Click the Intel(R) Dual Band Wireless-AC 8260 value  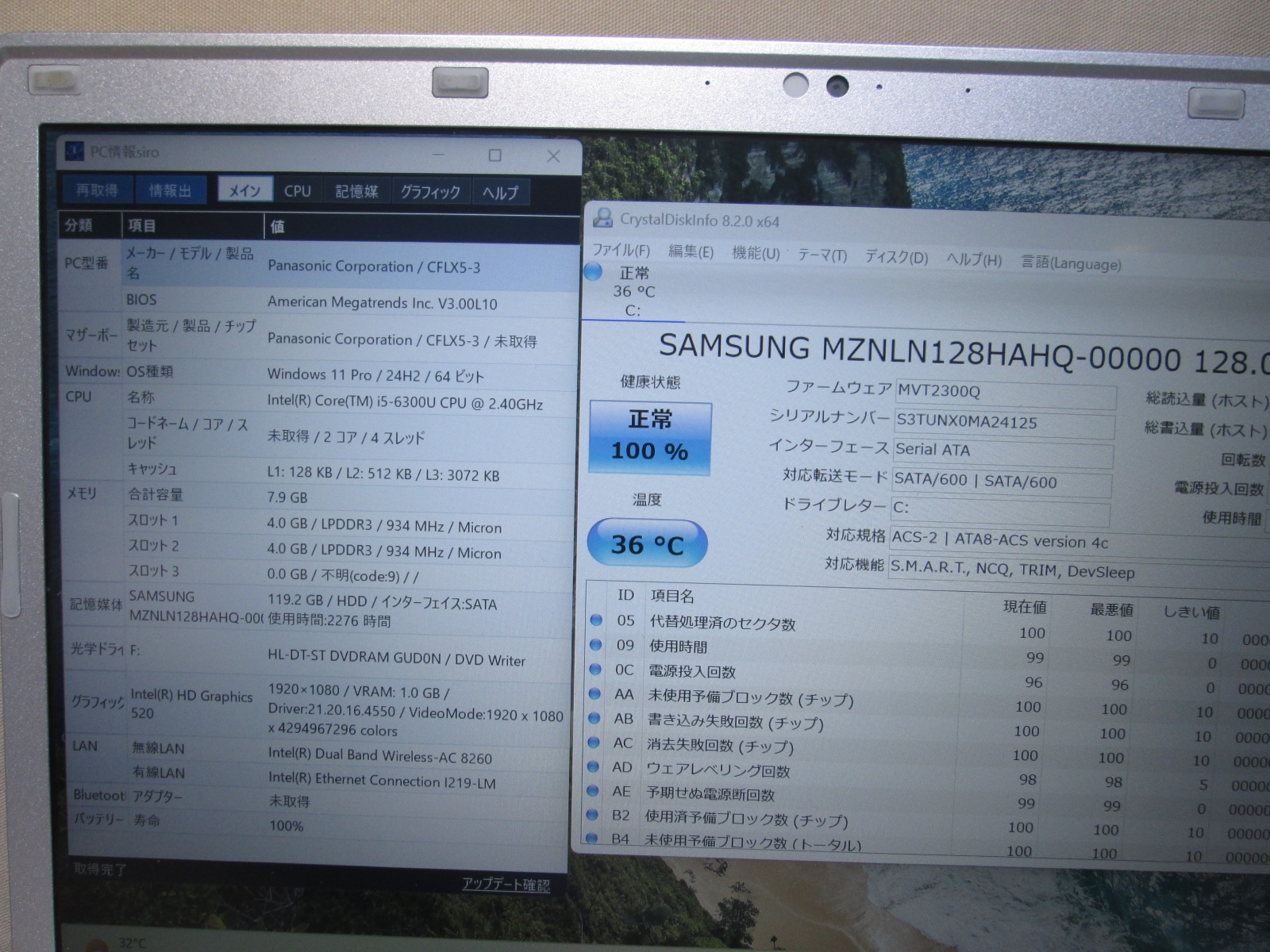[x=379, y=755]
